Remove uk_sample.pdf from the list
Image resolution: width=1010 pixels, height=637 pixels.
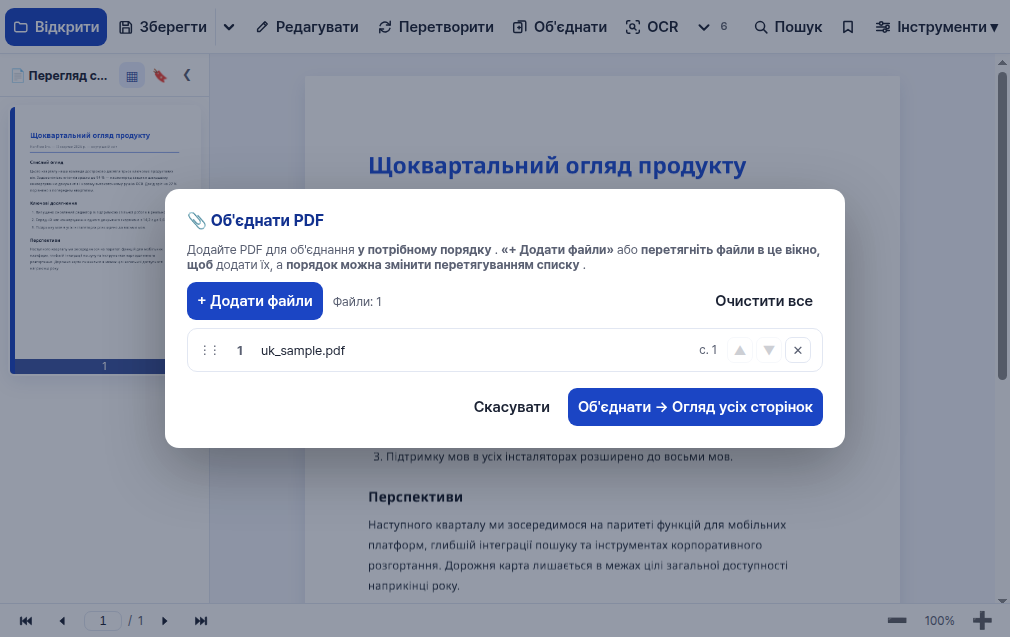point(797,350)
